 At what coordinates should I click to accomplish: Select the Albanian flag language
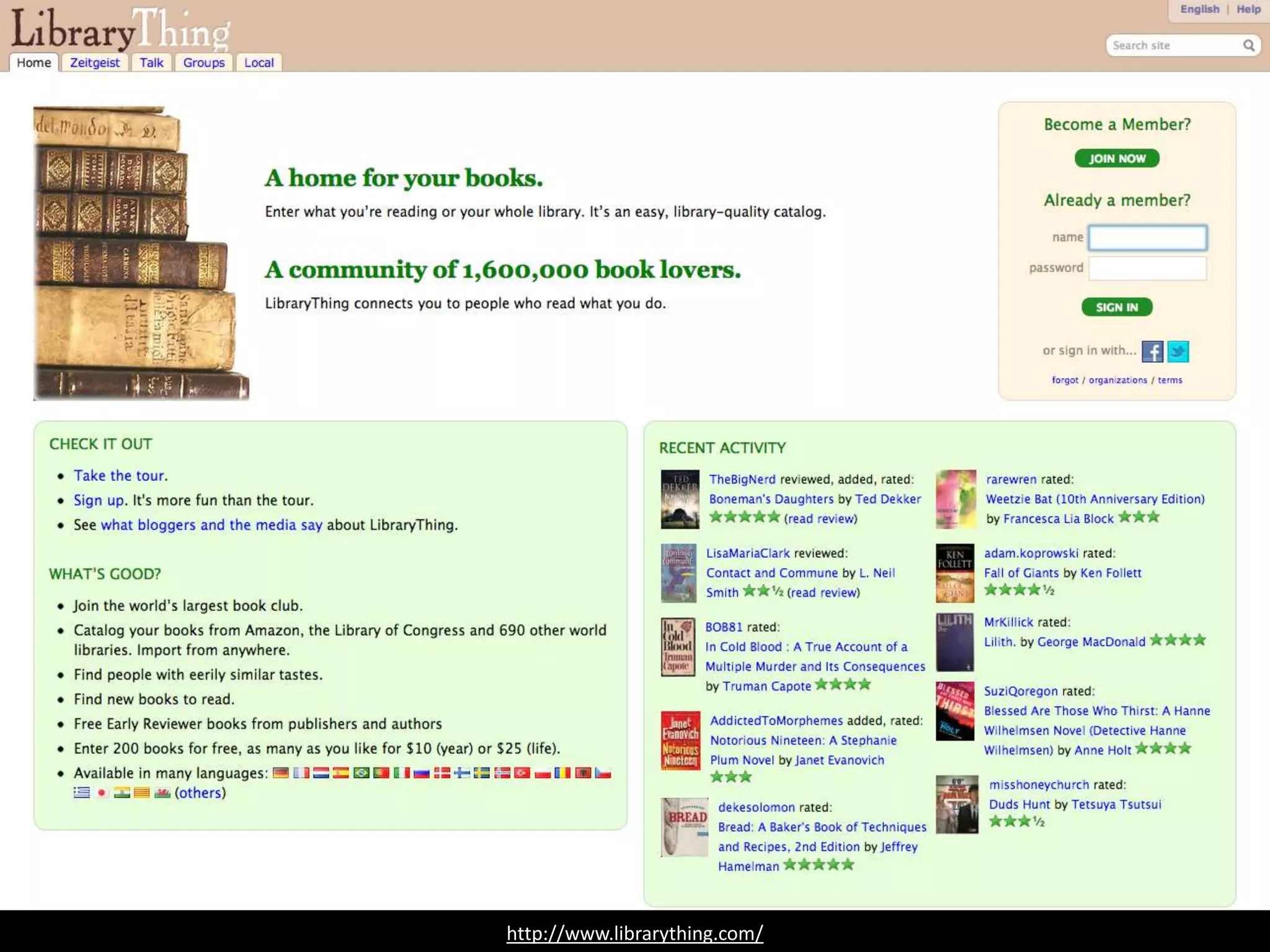[583, 773]
